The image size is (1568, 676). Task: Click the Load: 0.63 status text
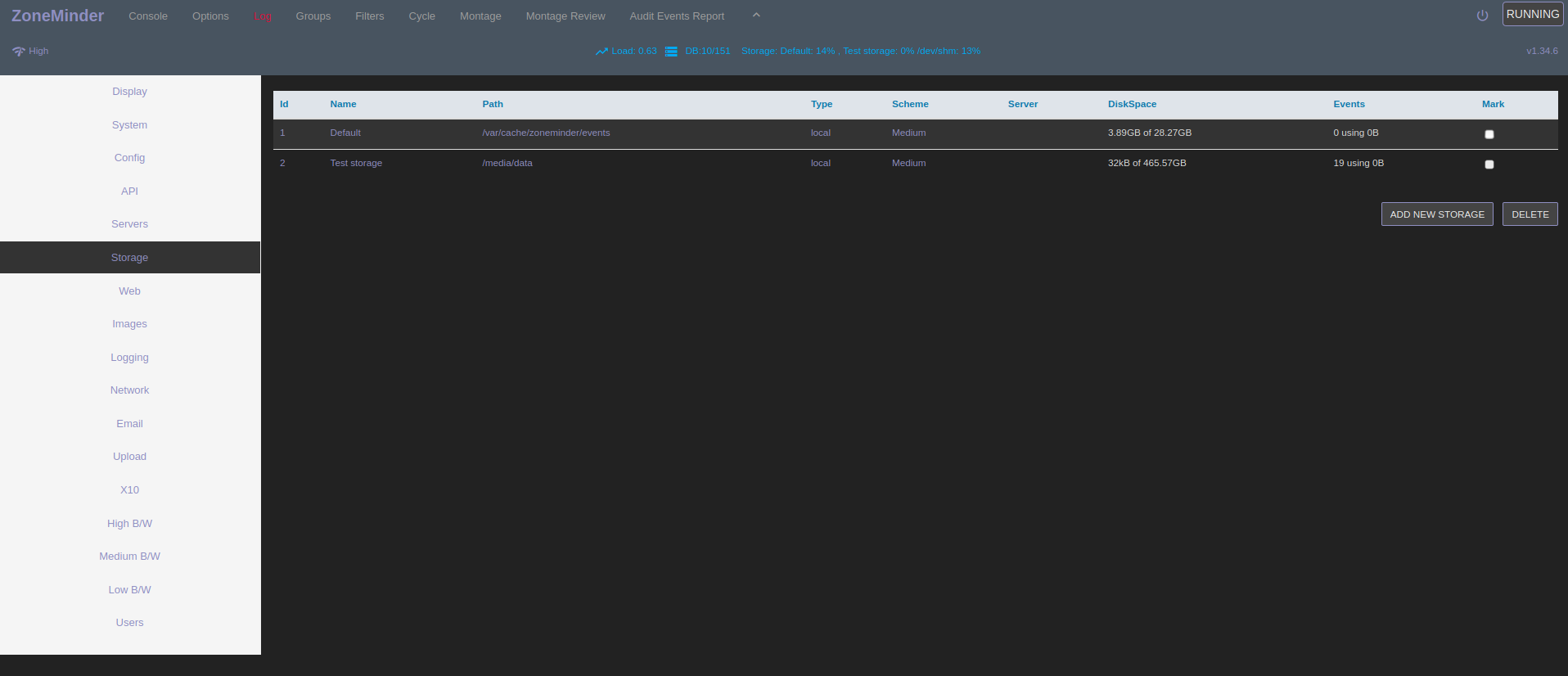click(x=634, y=51)
